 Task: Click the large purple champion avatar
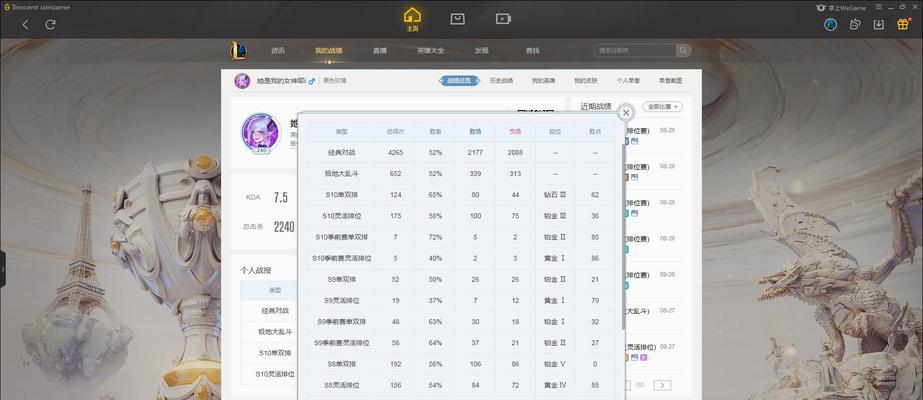point(261,132)
